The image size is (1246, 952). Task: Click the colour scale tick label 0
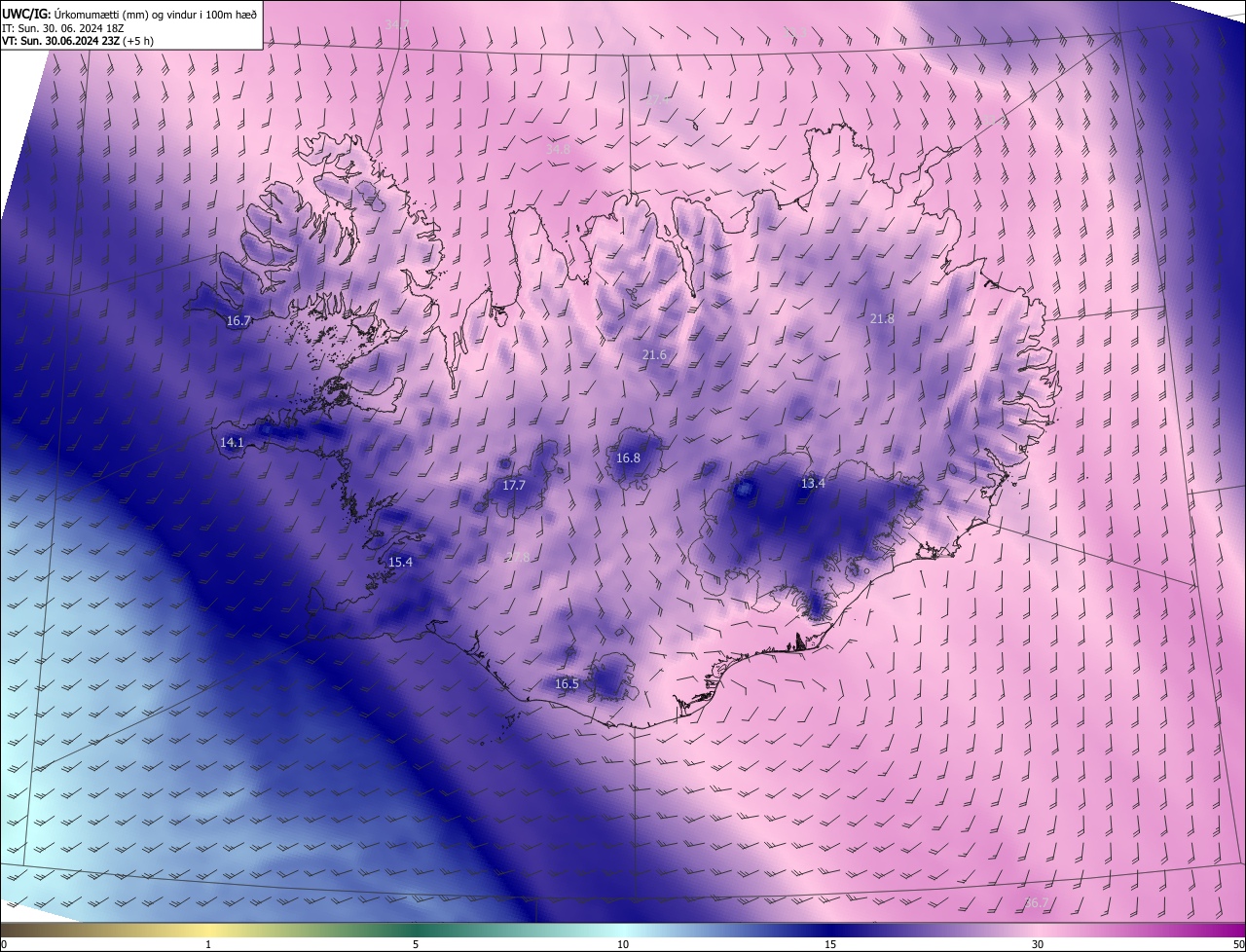coord(4,944)
